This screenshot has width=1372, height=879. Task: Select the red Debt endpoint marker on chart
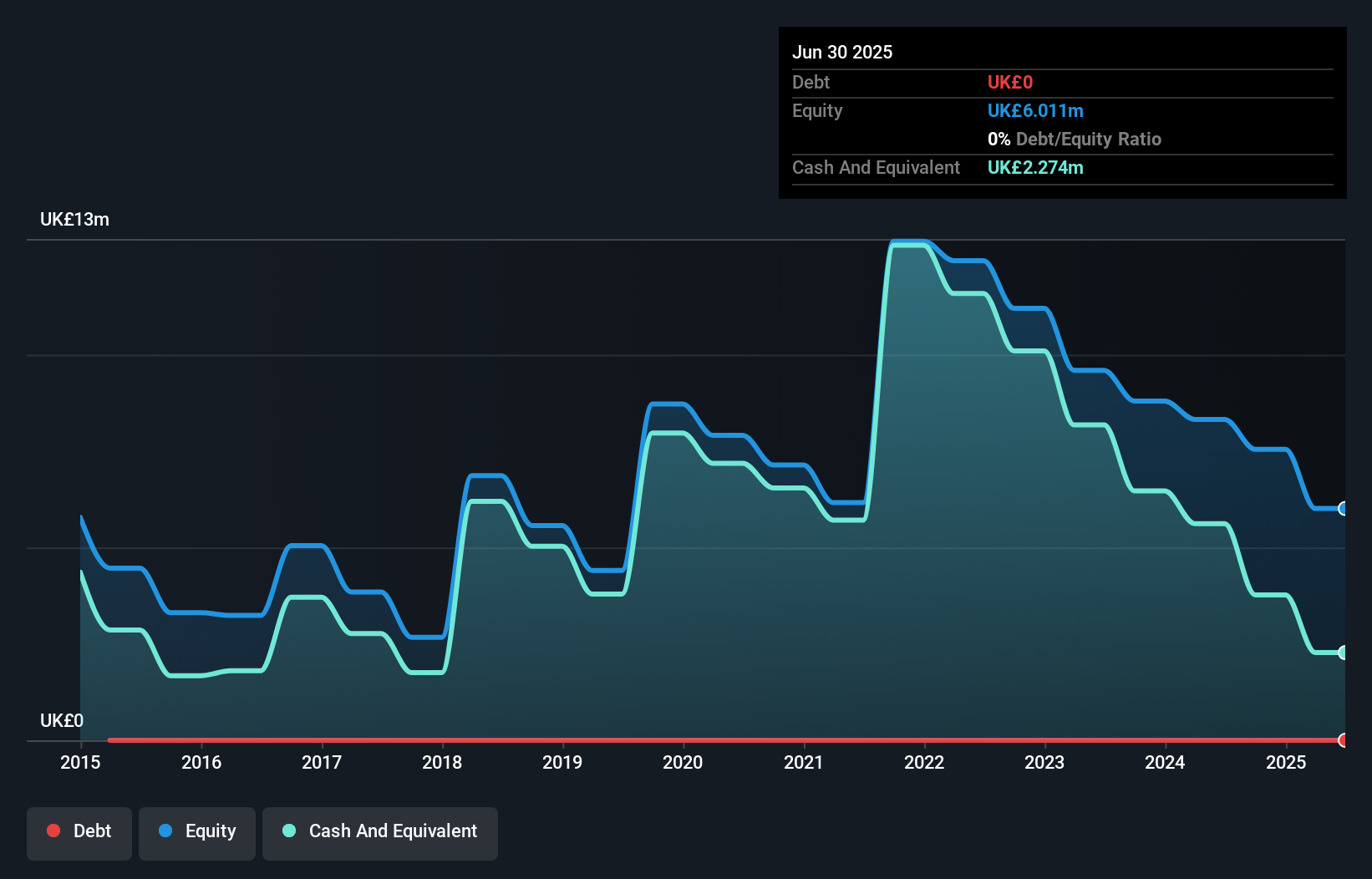(x=1342, y=740)
